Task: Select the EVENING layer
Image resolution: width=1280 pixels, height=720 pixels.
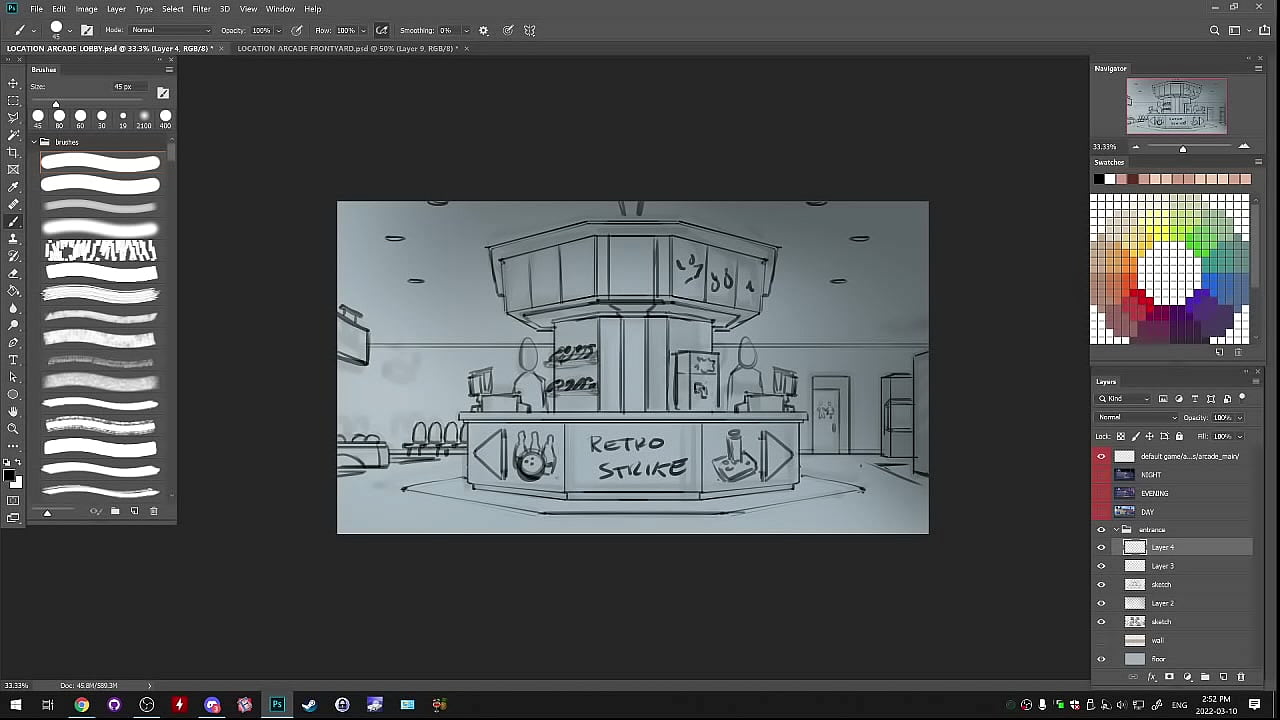Action: (1154, 493)
